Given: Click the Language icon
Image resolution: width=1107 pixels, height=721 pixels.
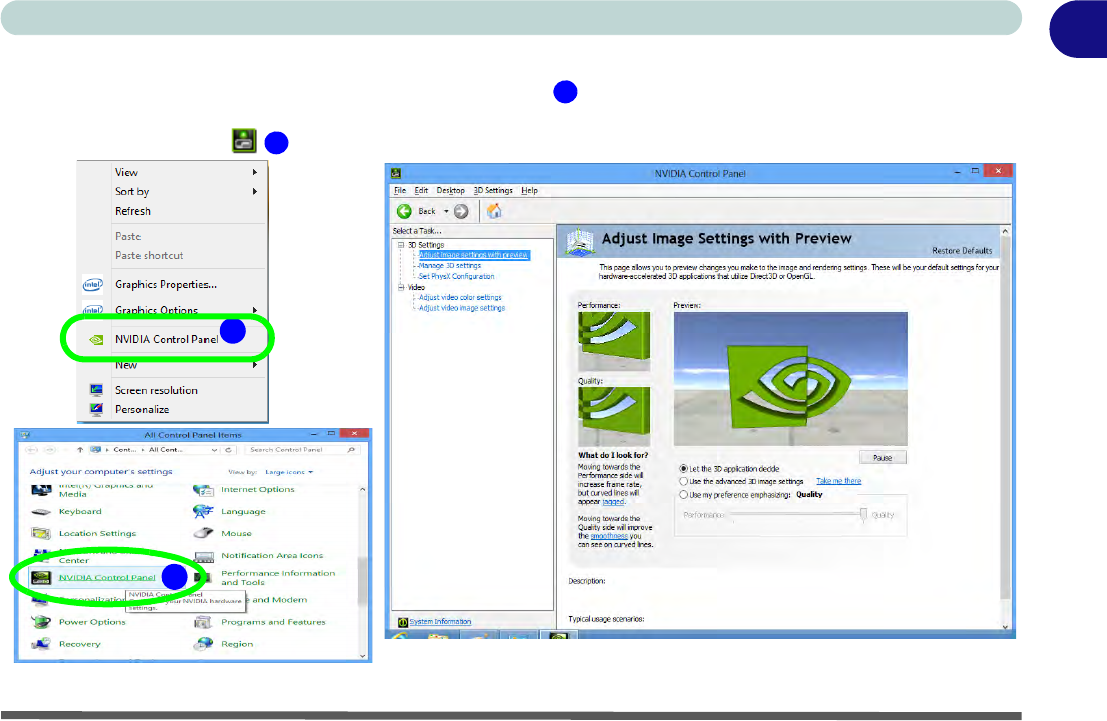Looking at the screenshot, I should point(203,511).
